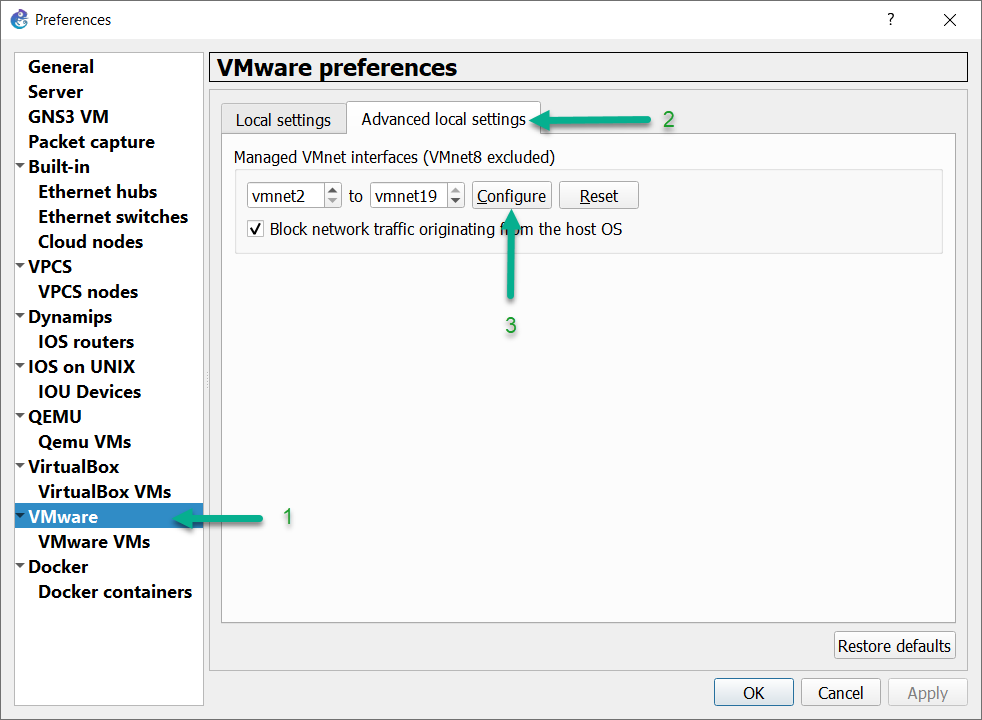Click the help question mark button
This screenshot has height=720, width=982.
[x=891, y=19]
